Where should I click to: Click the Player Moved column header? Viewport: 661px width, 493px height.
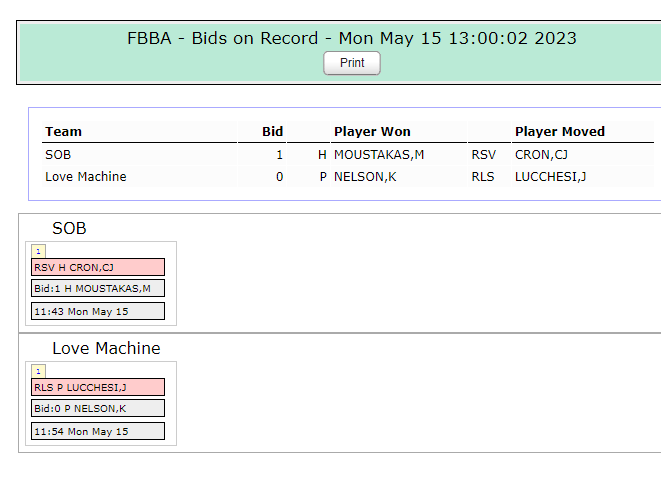(x=560, y=132)
